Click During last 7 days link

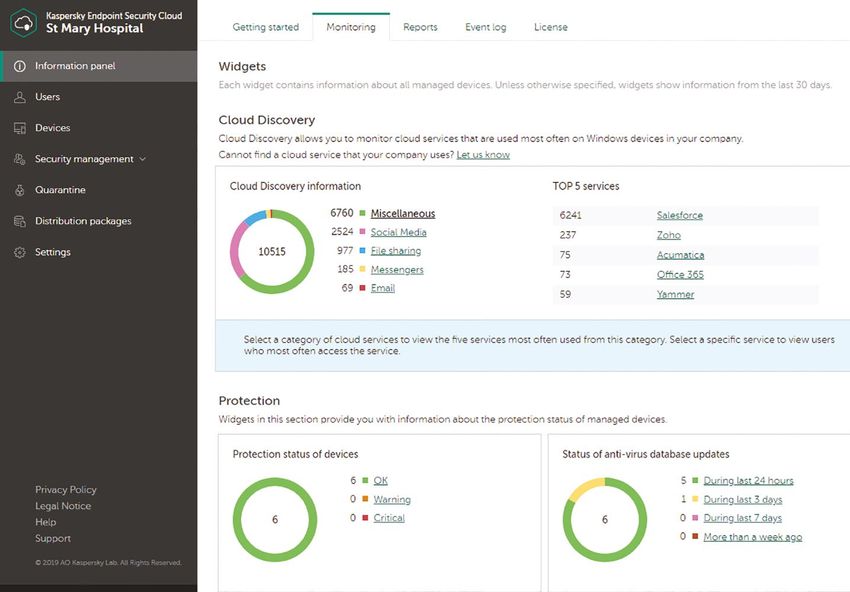coord(743,518)
